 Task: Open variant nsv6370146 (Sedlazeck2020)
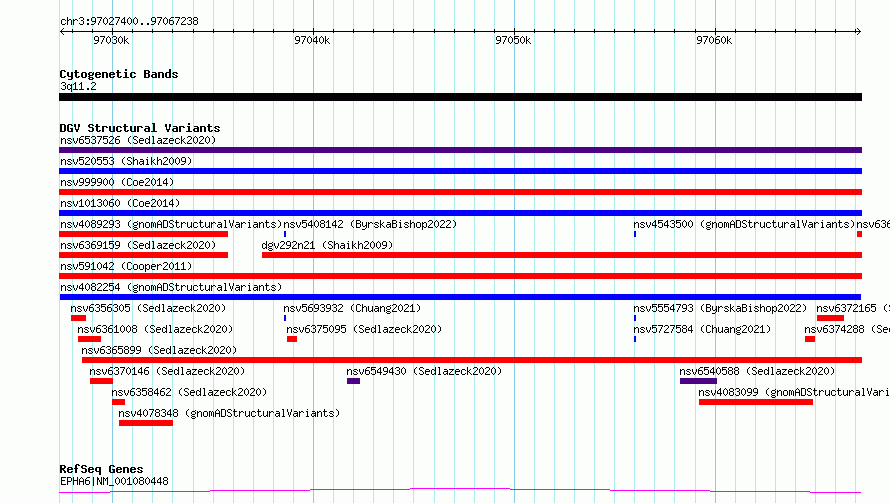(x=167, y=371)
